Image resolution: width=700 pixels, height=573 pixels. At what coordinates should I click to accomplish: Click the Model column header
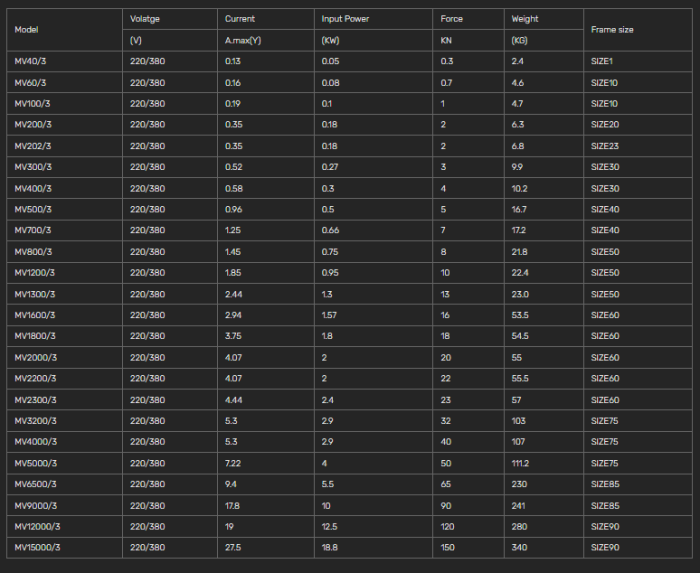(x=26, y=30)
